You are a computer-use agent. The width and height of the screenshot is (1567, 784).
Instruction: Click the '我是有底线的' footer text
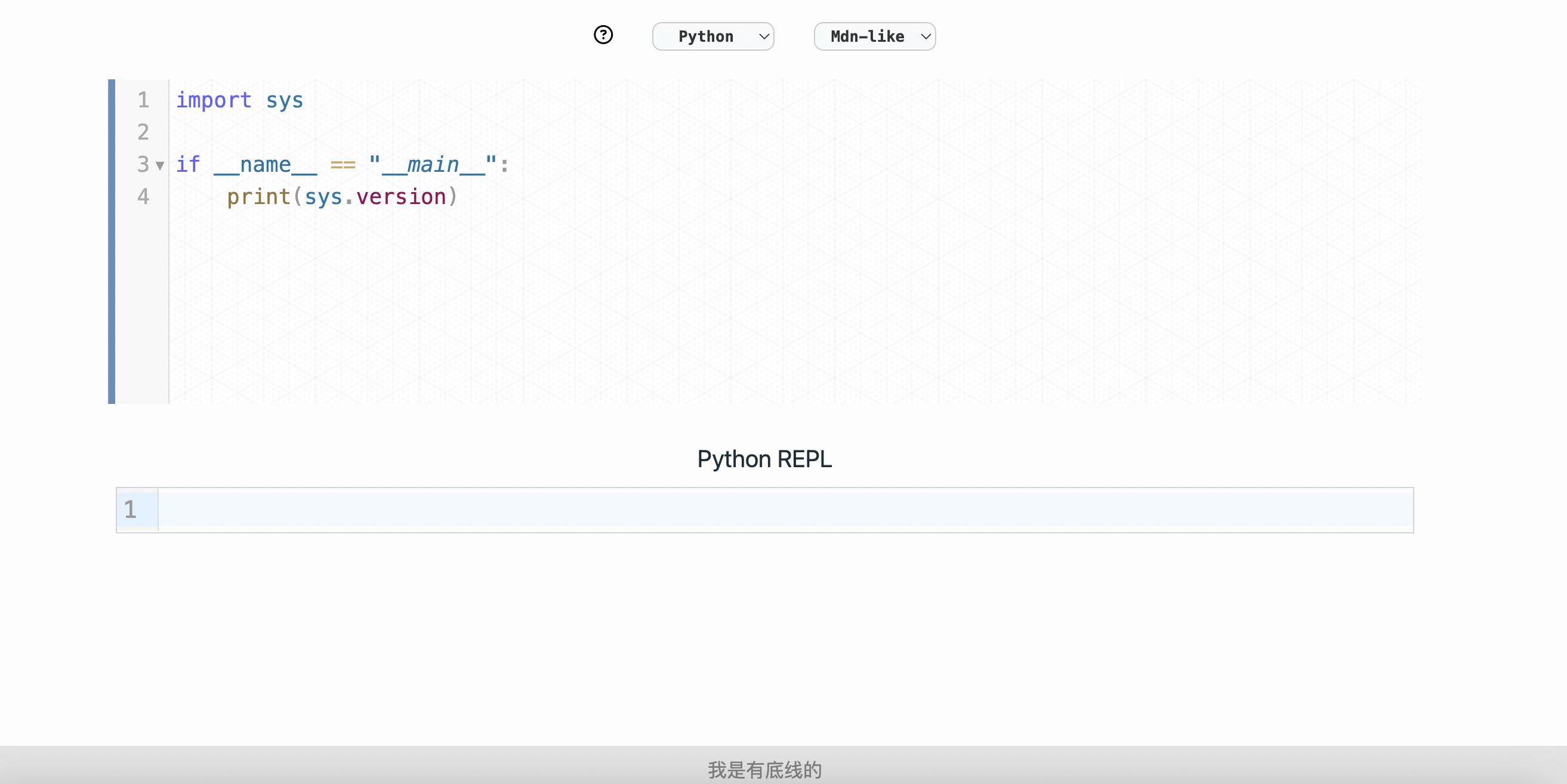tap(764, 770)
